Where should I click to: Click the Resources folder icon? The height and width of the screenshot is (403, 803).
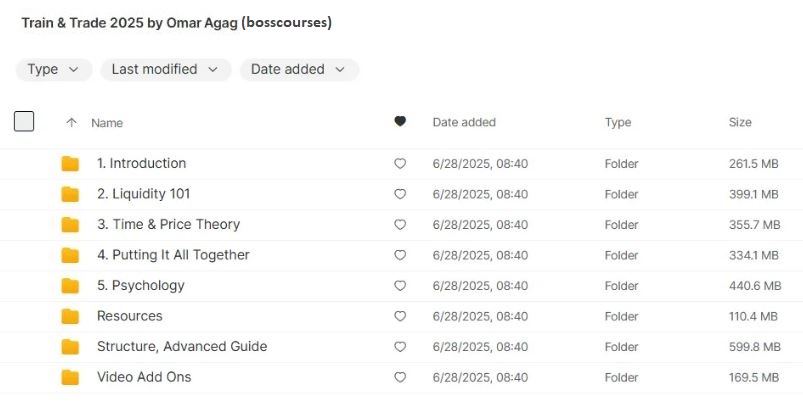pyautogui.click(x=70, y=316)
